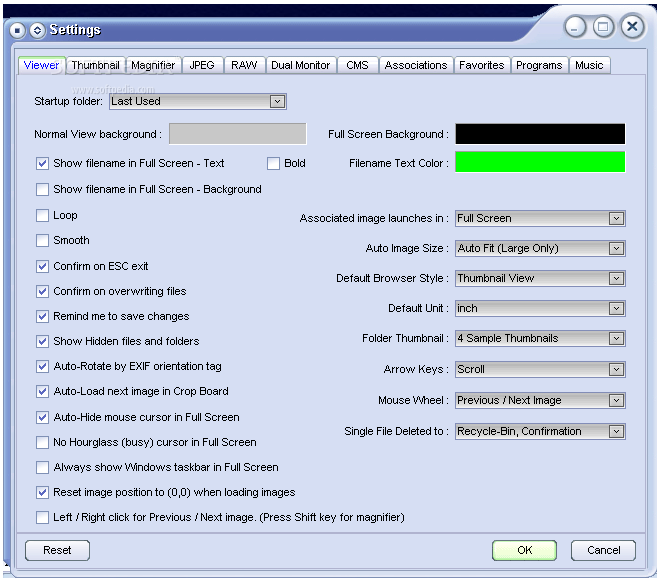Enable Left / Right click for Previous / Next image
The image size is (657, 578).
42,518
